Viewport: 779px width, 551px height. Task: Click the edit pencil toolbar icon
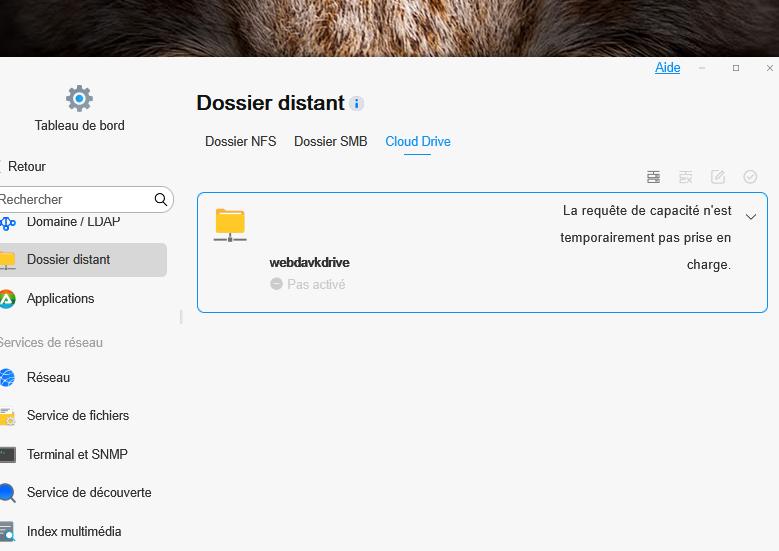coord(718,177)
